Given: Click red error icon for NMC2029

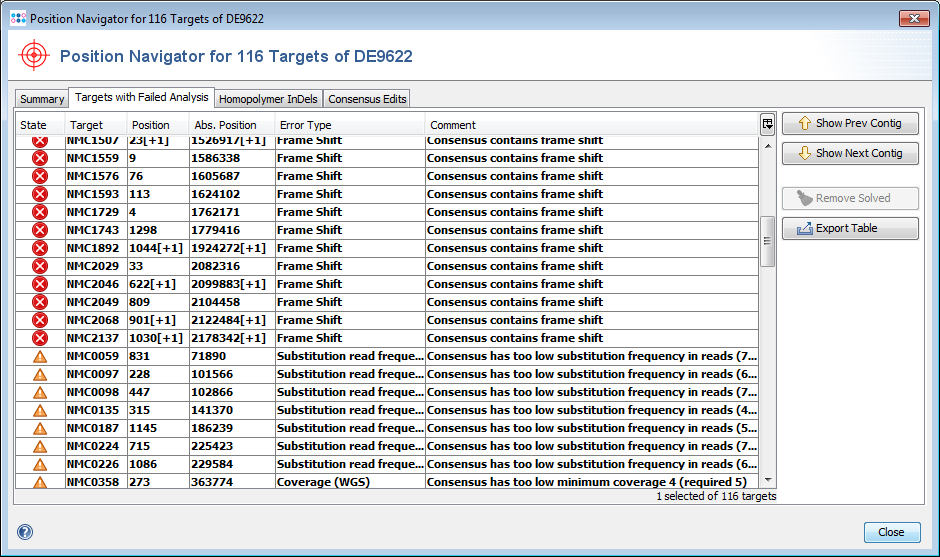Looking at the screenshot, I should (40, 266).
